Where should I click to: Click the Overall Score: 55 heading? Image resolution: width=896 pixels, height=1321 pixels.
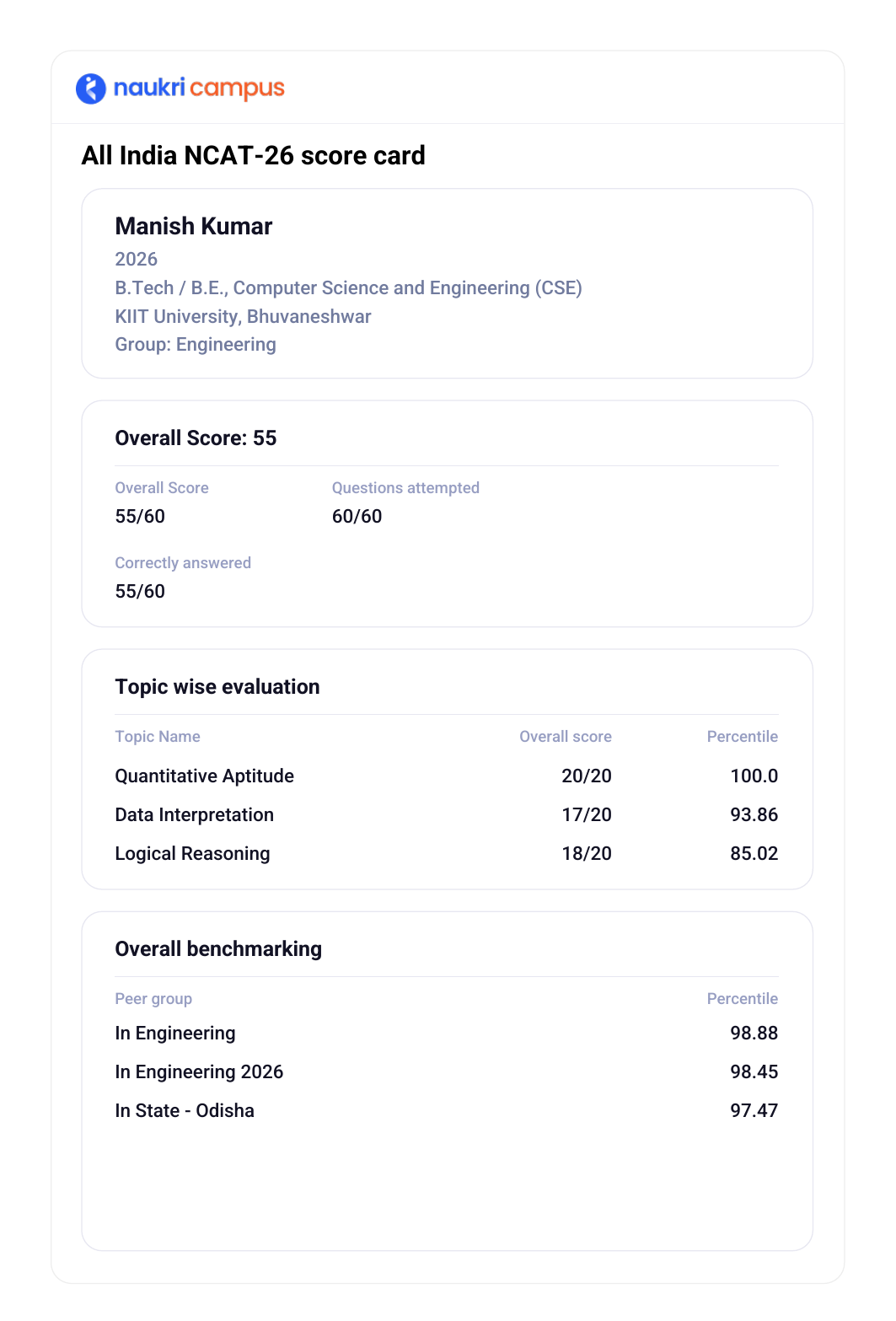coord(196,438)
